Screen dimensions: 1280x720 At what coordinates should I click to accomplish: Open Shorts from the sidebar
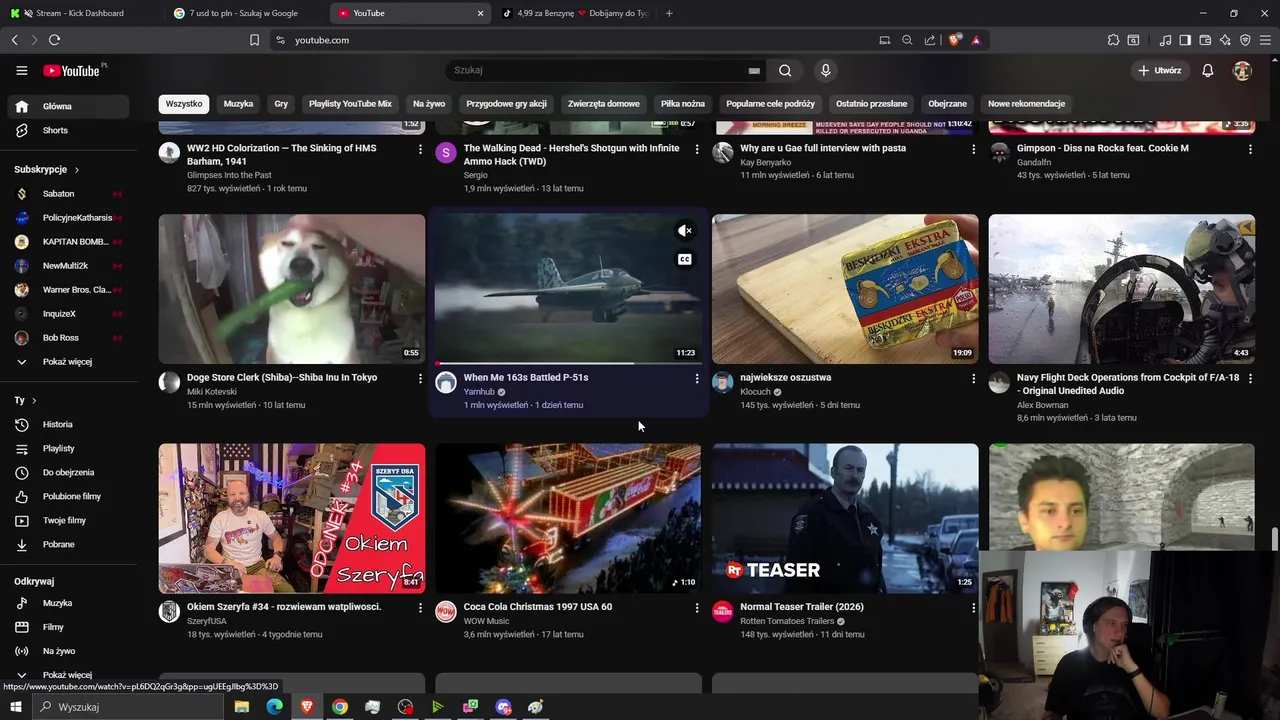pyautogui.click(x=68, y=130)
